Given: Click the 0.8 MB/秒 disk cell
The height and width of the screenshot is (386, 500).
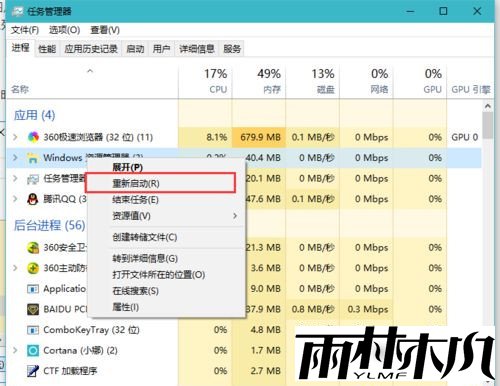Looking at the screenshot, I should click(x=313, y=309).
